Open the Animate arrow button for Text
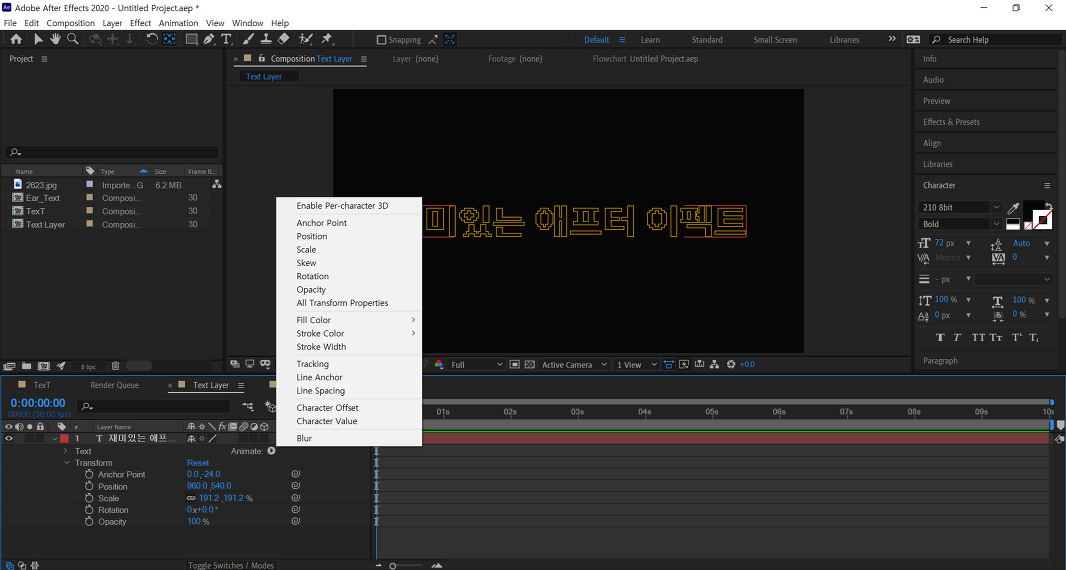 click(x=271, y=451)
